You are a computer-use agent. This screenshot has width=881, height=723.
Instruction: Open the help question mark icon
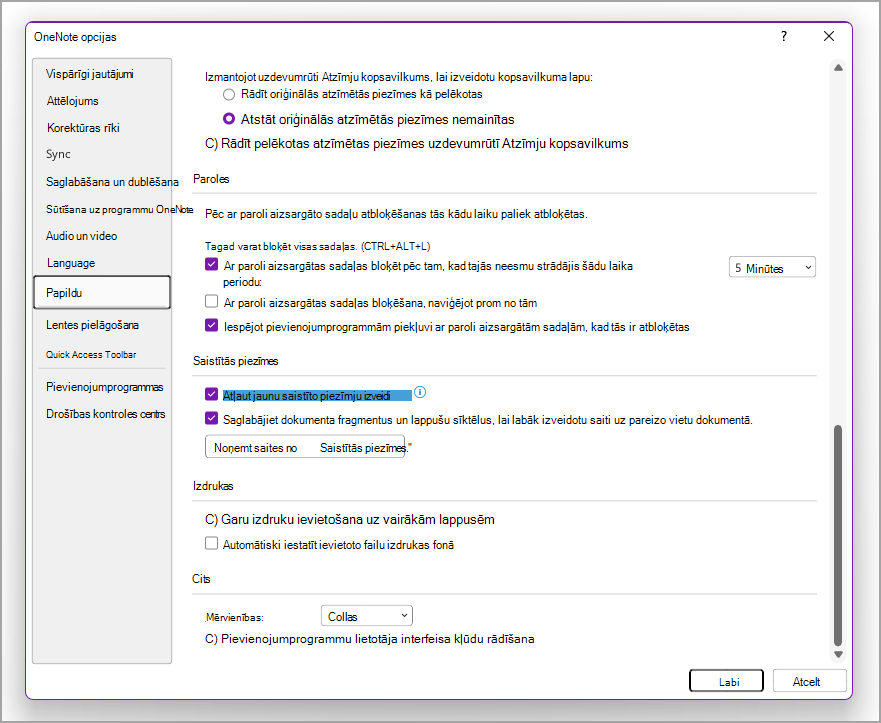click(784, 37)
